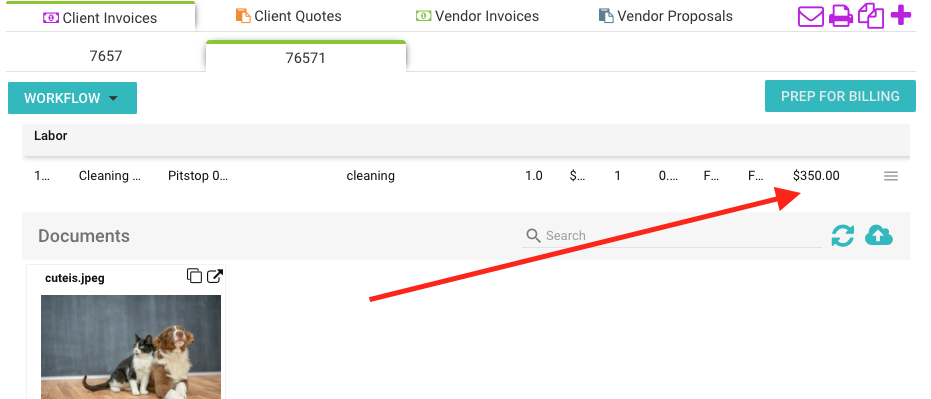Click the 'cleaning' description cell

[370, 176]
